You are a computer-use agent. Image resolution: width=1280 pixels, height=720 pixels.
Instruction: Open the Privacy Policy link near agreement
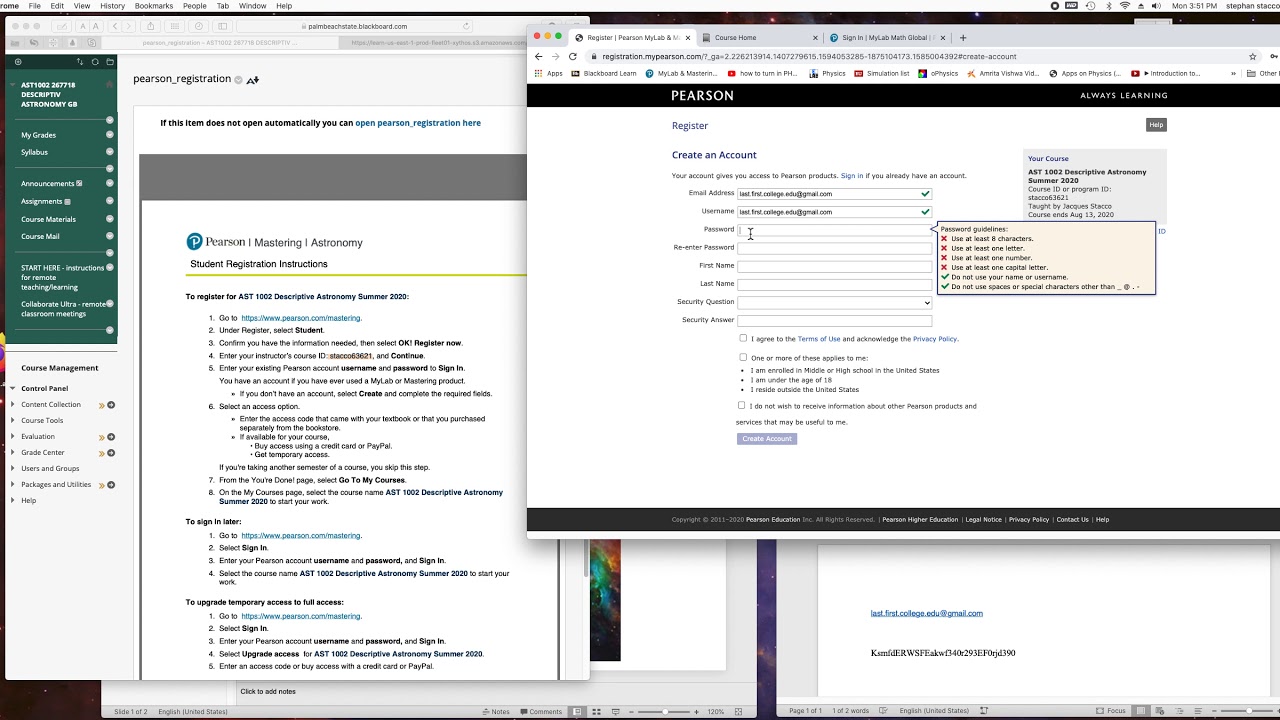[x=934, y=339]
